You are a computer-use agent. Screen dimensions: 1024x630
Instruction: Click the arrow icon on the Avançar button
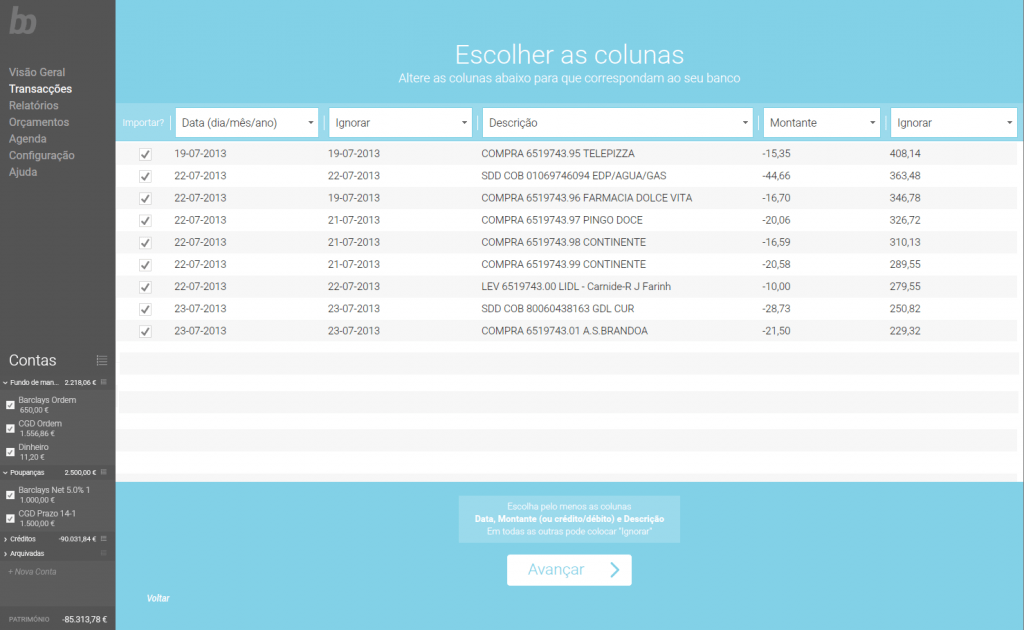(614, 570)
